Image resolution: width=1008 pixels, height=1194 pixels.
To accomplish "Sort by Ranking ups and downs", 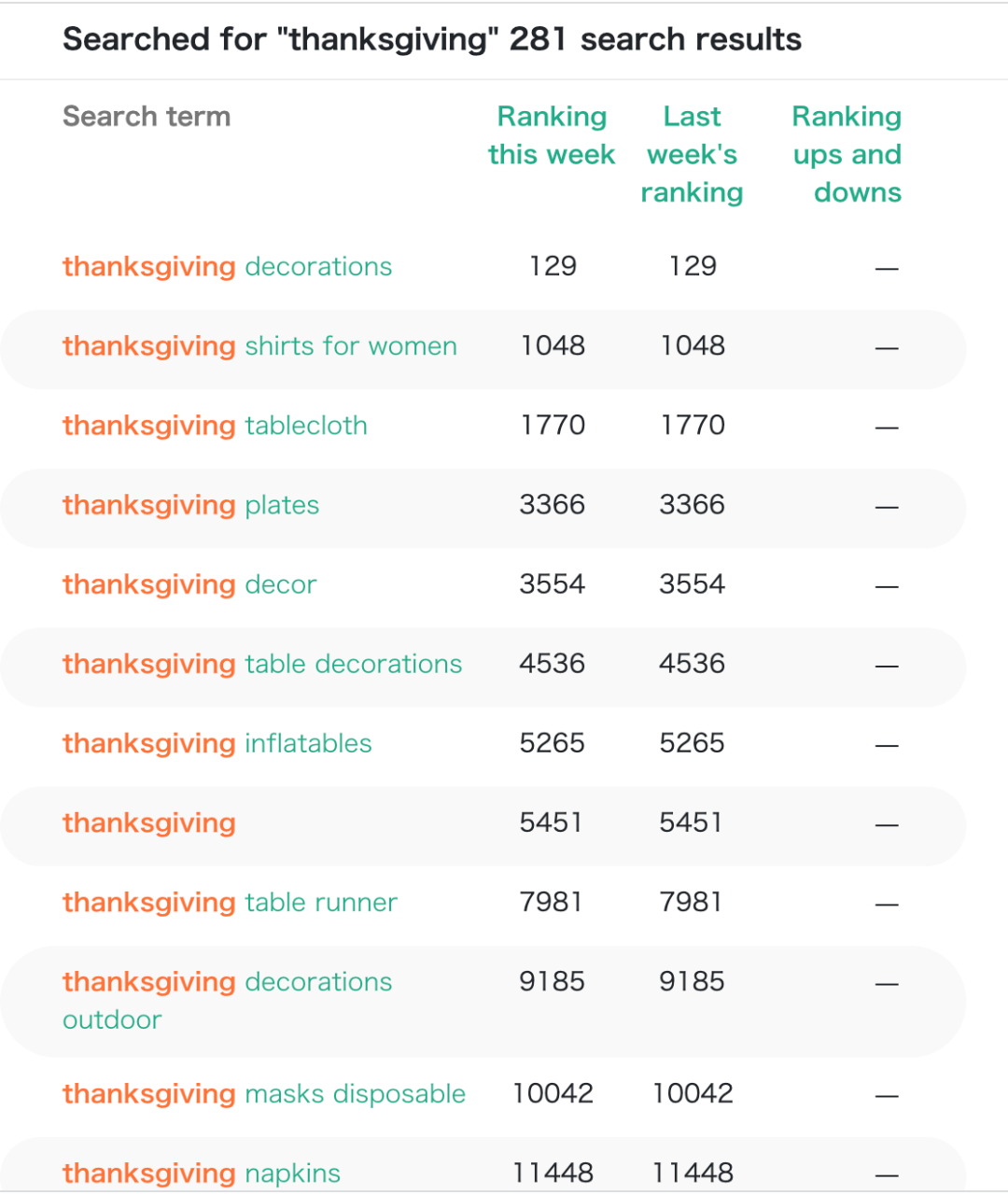I will click(x=847, y=154).
